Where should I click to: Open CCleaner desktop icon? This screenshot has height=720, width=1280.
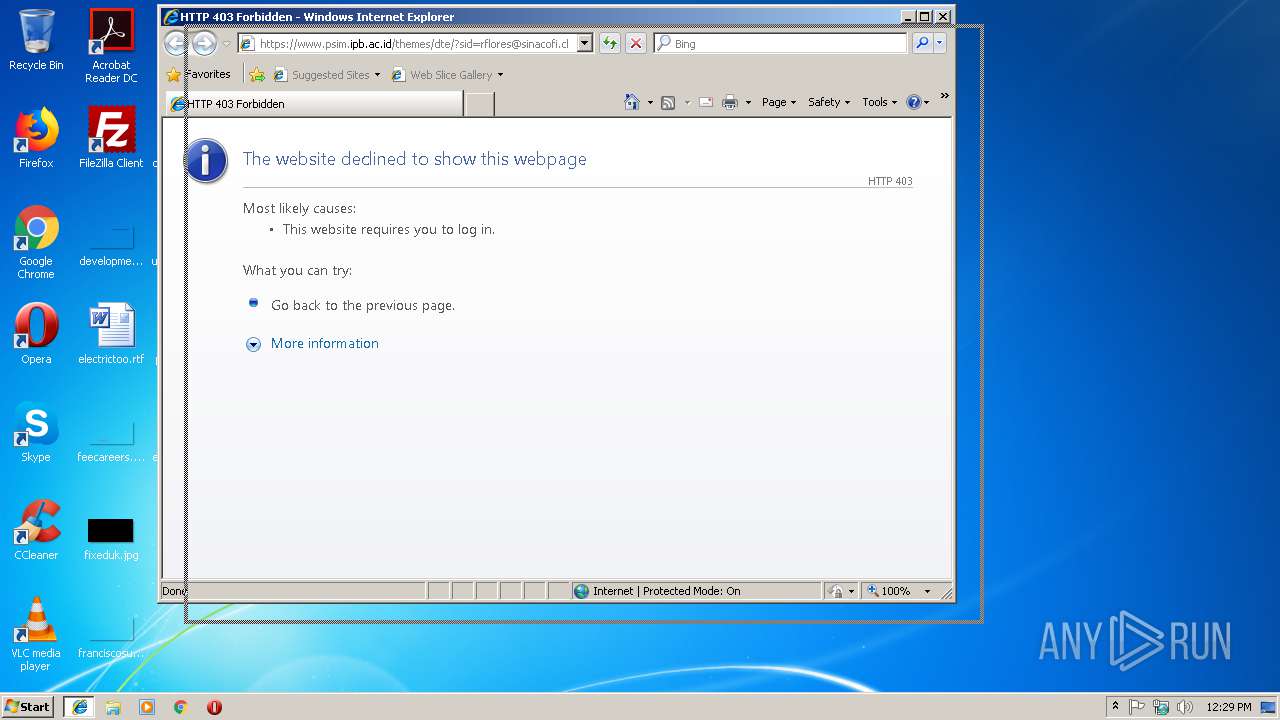point(36,530)
